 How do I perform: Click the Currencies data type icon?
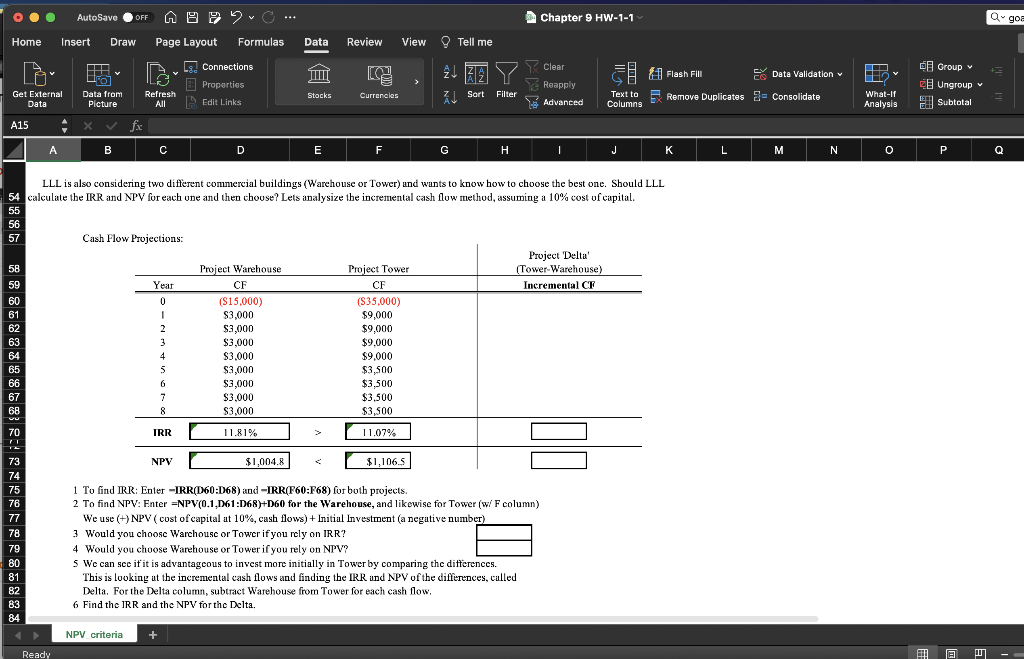pyautogui.click(x=378, y=75)
